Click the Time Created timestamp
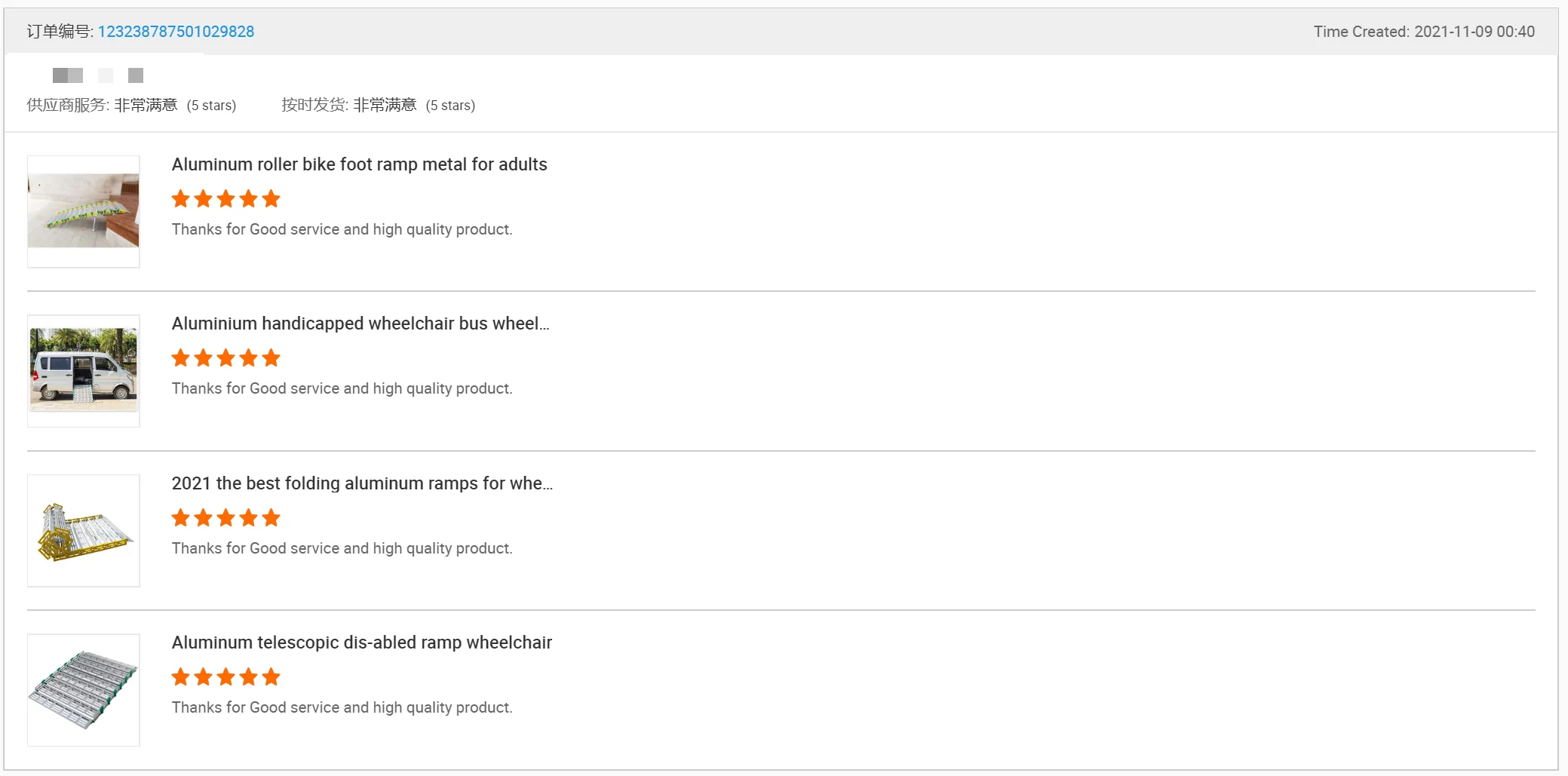 [x=1424, y=32]
